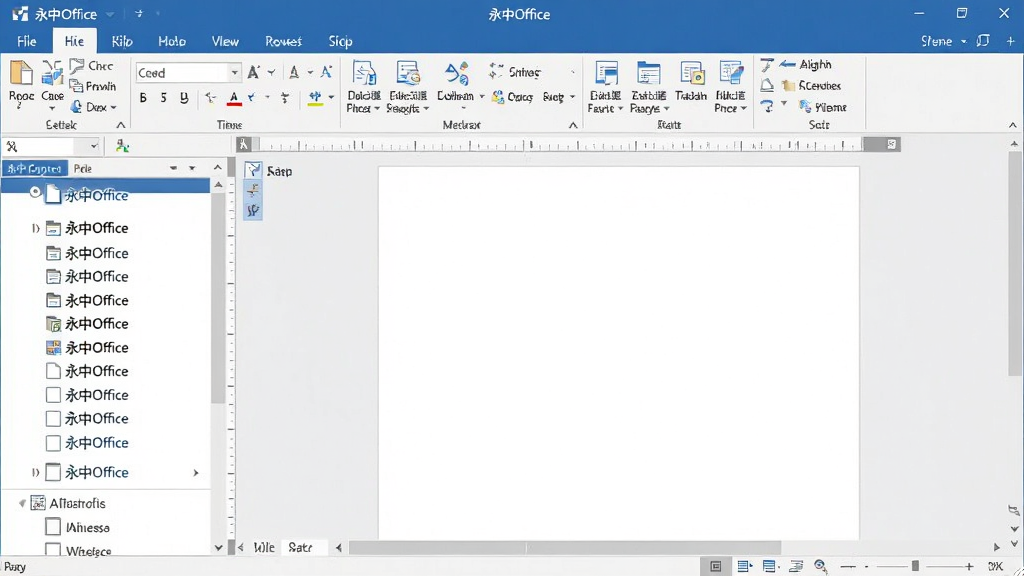Open the name box dropdown below the ribbon
The image size is (1024, 576).
tap(93, 146)
